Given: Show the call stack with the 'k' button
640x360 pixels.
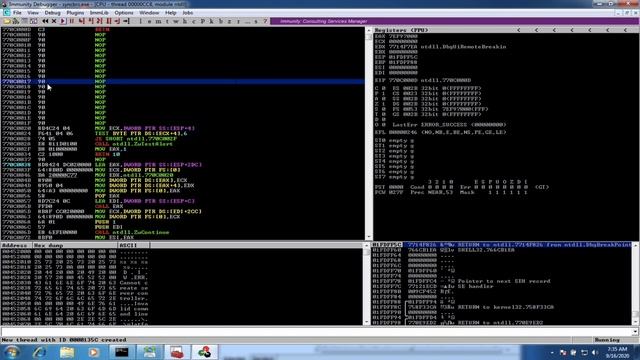Looking at the screenshot, I should pos(211,21).
